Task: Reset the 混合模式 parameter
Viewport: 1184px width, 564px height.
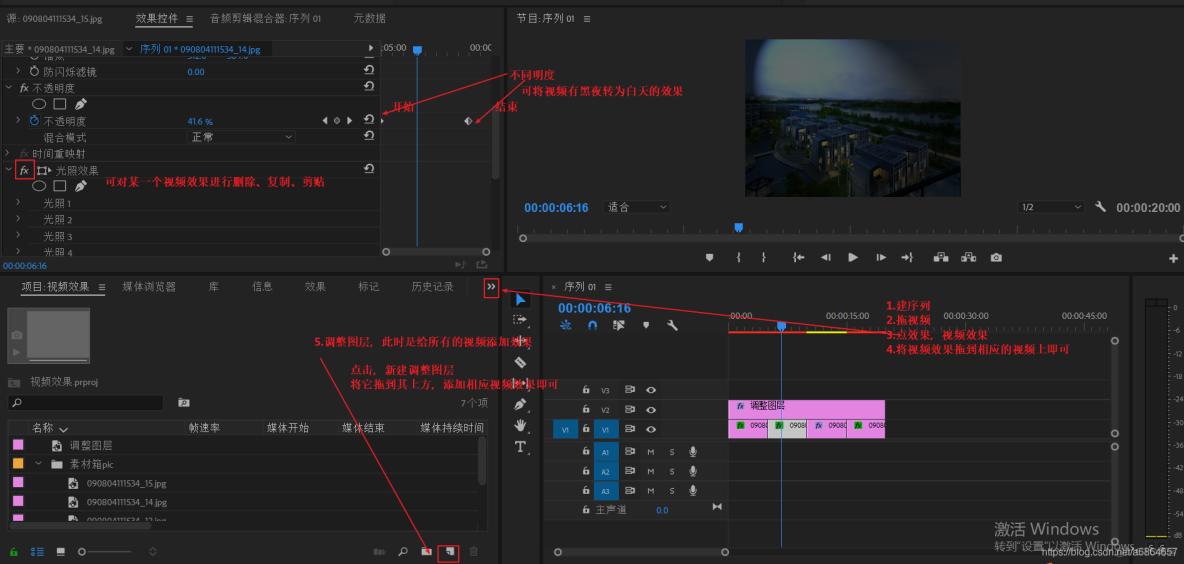Action: pyautogui.click(x=369, y=136)
